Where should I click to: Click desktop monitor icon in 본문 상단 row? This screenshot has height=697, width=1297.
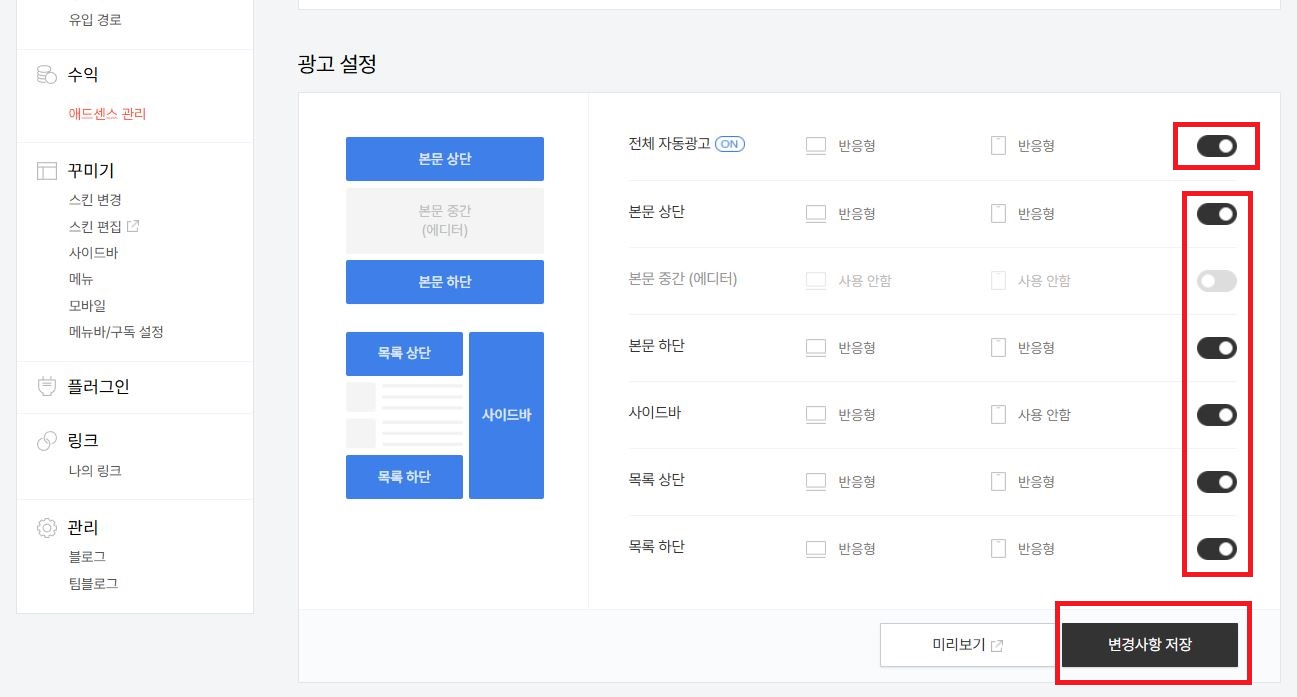816,214
